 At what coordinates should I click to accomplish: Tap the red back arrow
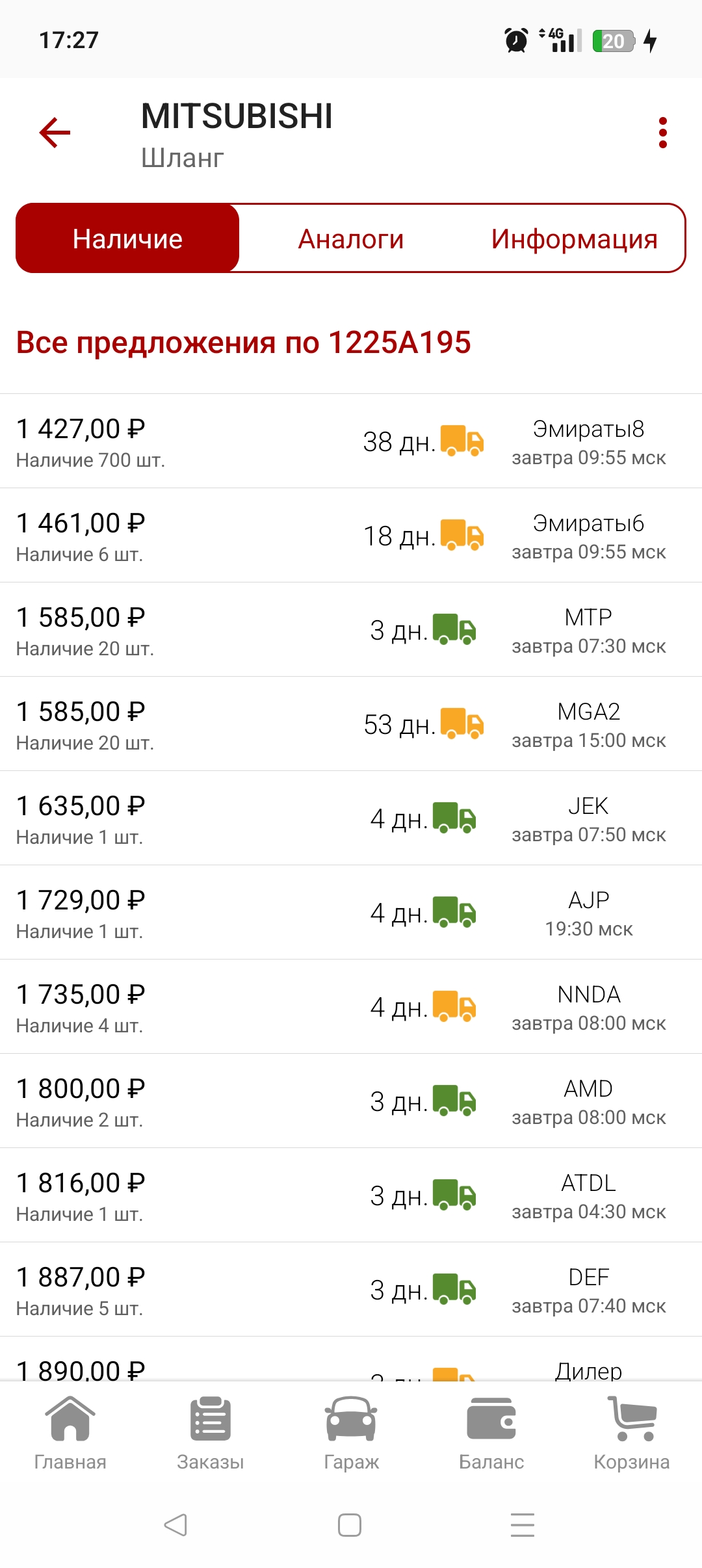(x=55, y=133)
